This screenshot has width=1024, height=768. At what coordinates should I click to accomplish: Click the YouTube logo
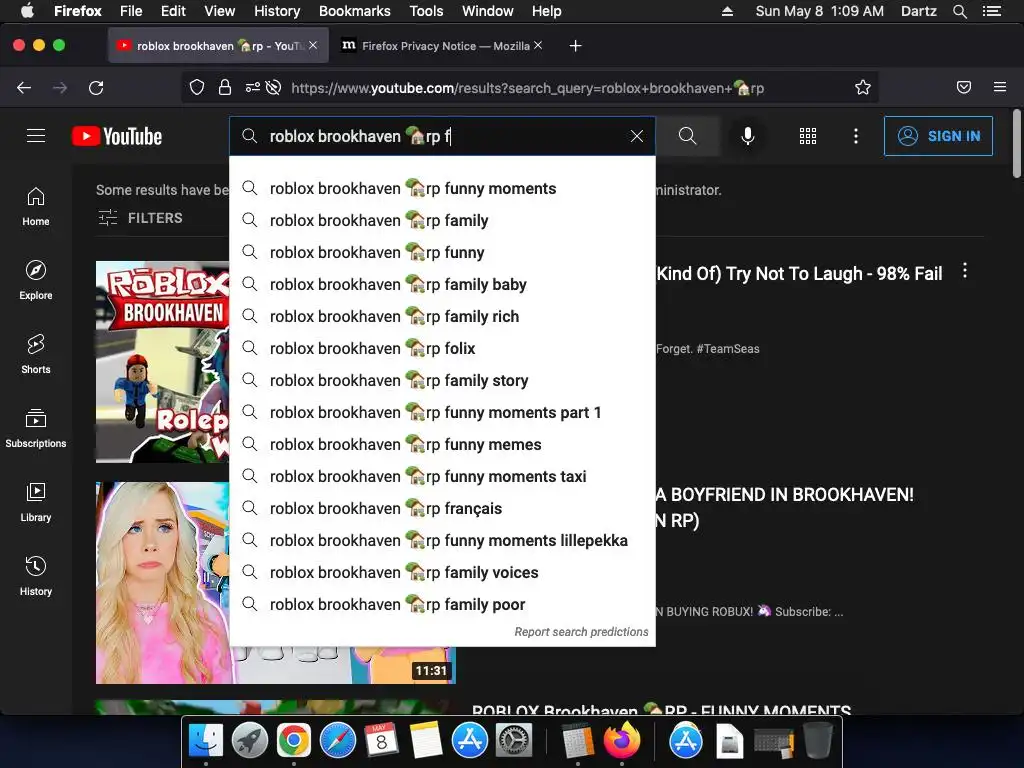pos(117,136)
